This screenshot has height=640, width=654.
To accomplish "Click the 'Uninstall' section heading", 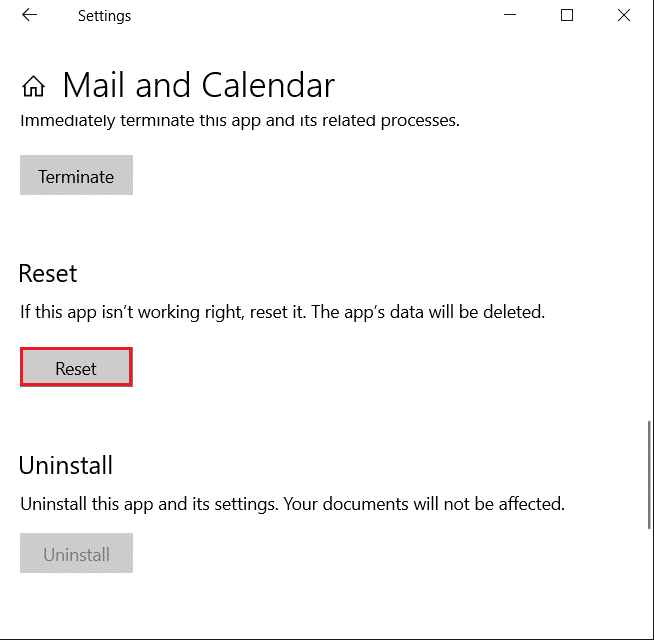I will (66, 465).
